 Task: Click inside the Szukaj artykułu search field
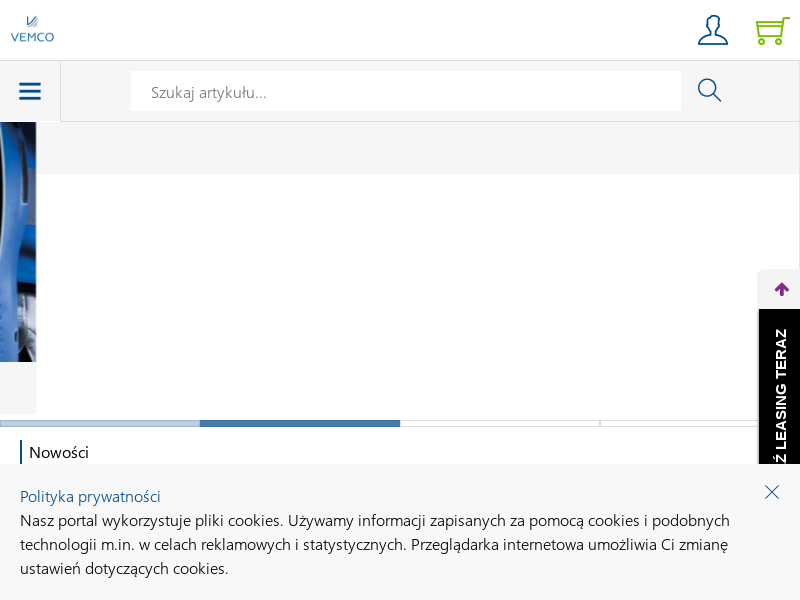tap(406, 91)
